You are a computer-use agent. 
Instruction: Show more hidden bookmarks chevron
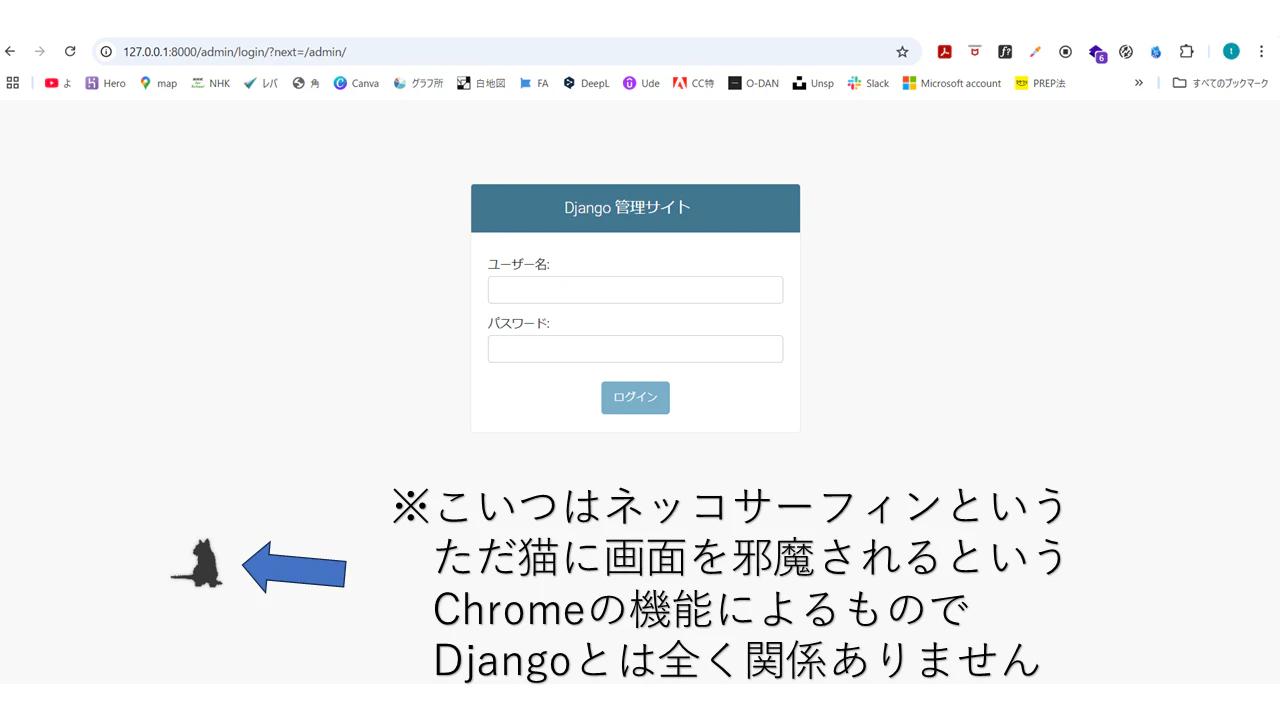pos(1138,83)
